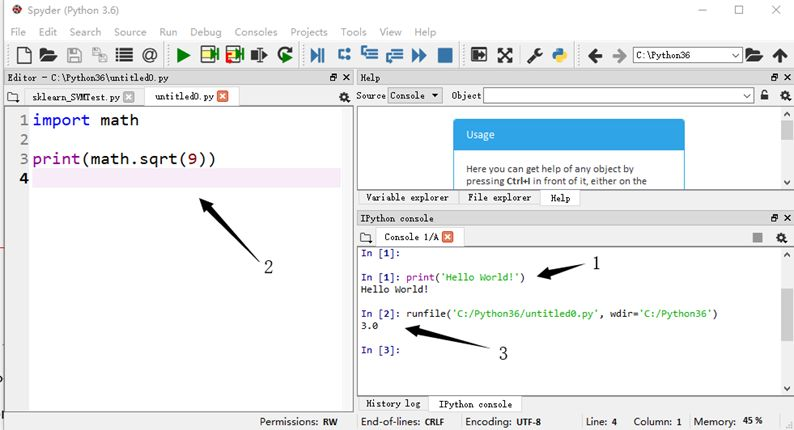794x430 pixels.
Task: Run the current cell and advance
Action: (234, 55)
